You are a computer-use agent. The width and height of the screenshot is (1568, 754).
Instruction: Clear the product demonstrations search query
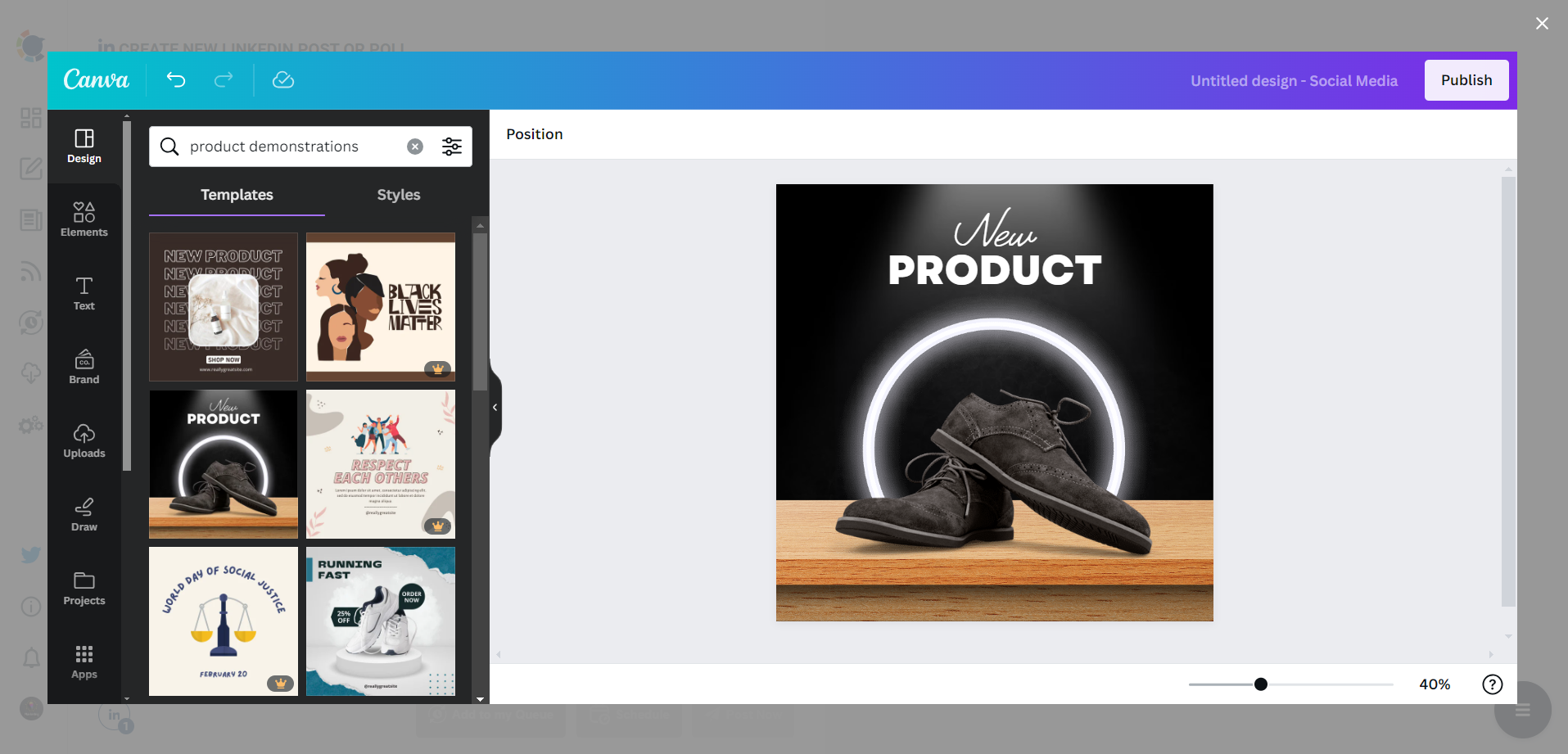415,146
